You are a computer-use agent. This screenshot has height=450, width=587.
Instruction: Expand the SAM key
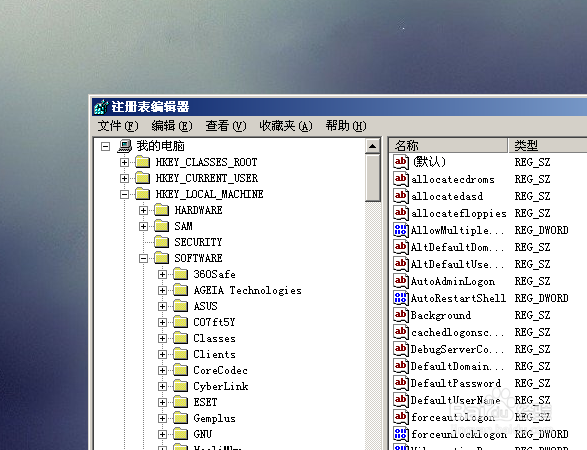pos(143,226)
